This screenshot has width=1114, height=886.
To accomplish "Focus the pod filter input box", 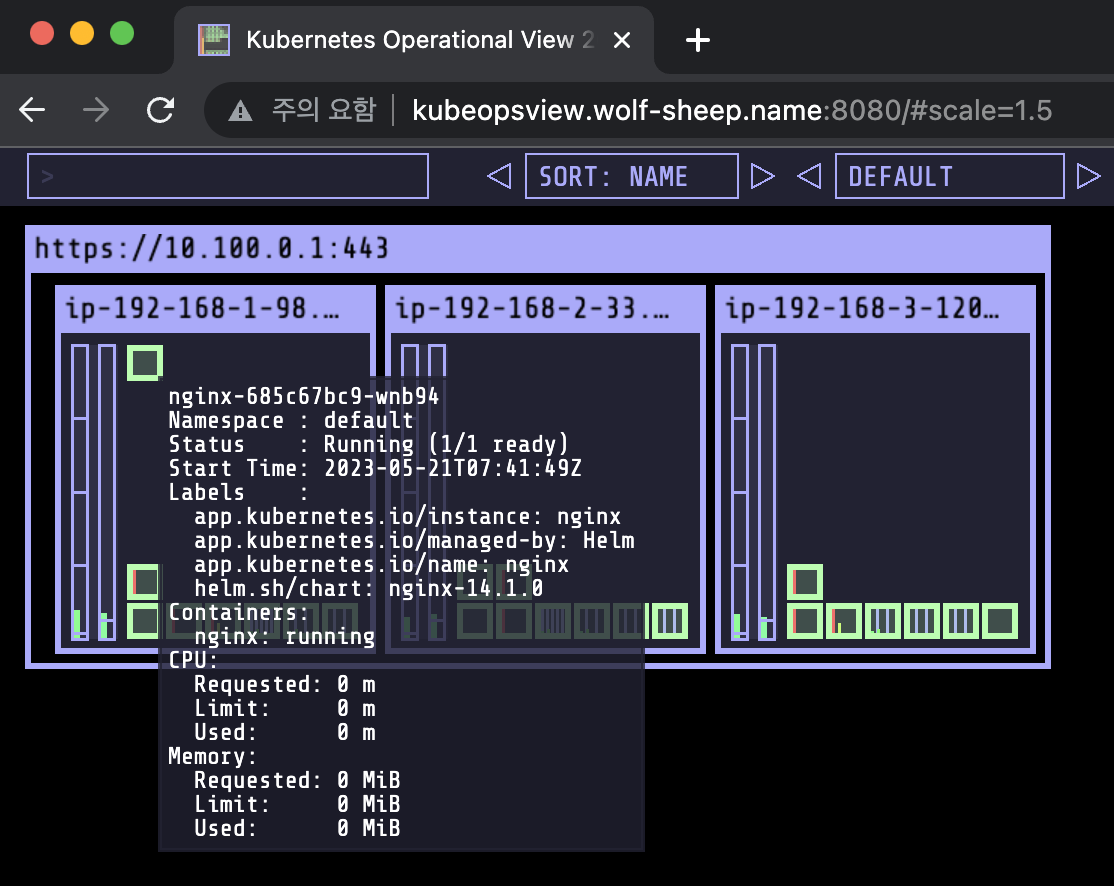I will [x=227, y=176].
